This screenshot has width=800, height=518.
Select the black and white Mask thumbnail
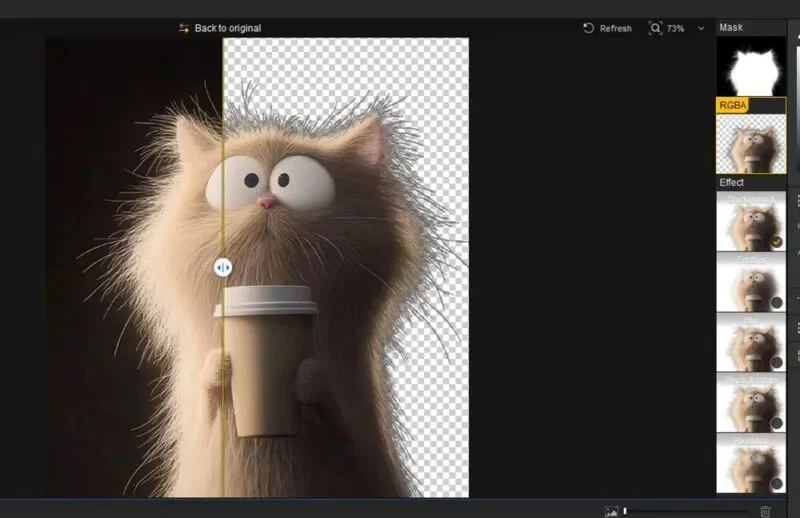click(751, 66)
